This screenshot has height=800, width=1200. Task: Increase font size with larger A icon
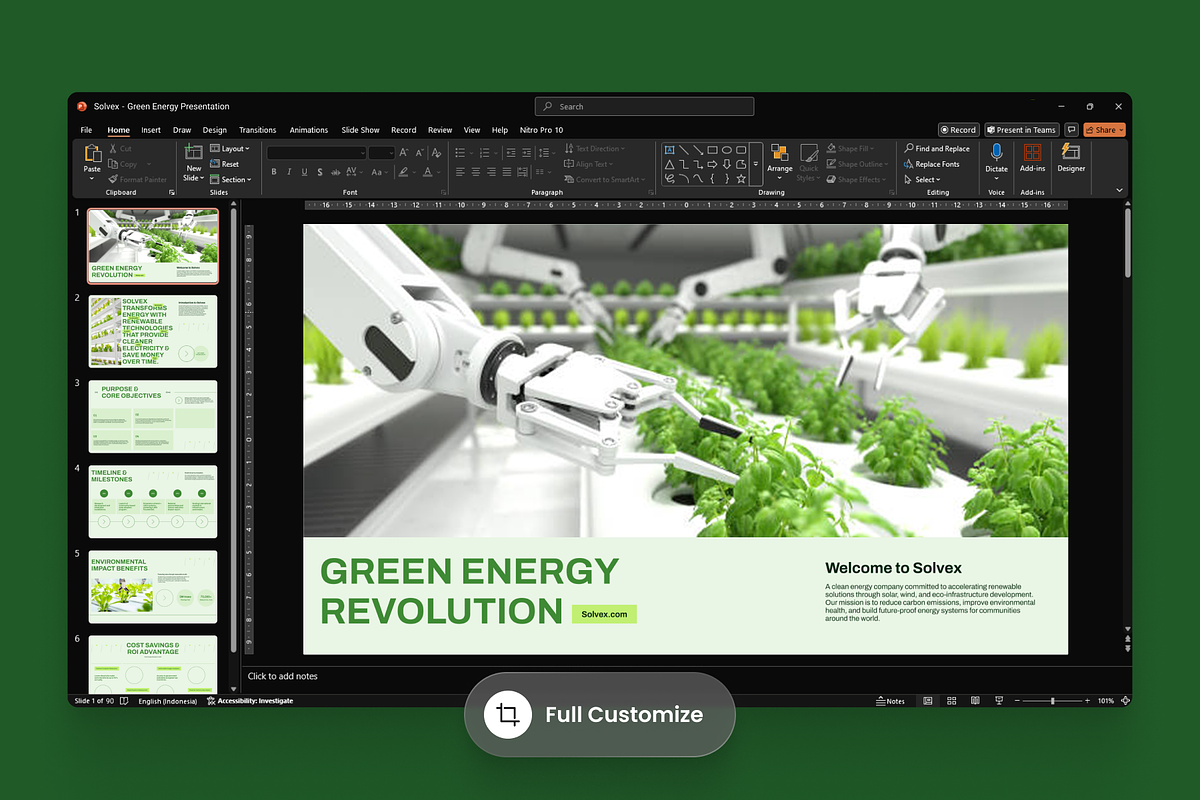[404, 153]
